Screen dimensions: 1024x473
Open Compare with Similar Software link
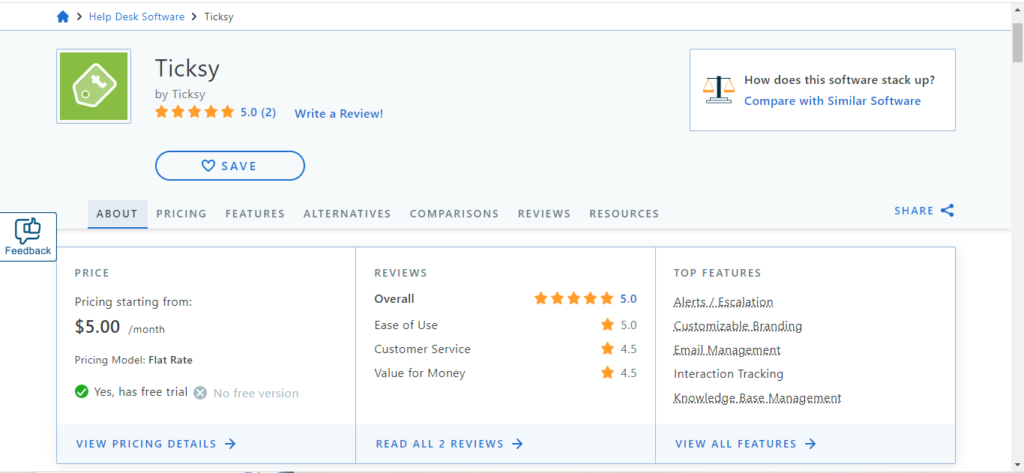click(833, 101)
